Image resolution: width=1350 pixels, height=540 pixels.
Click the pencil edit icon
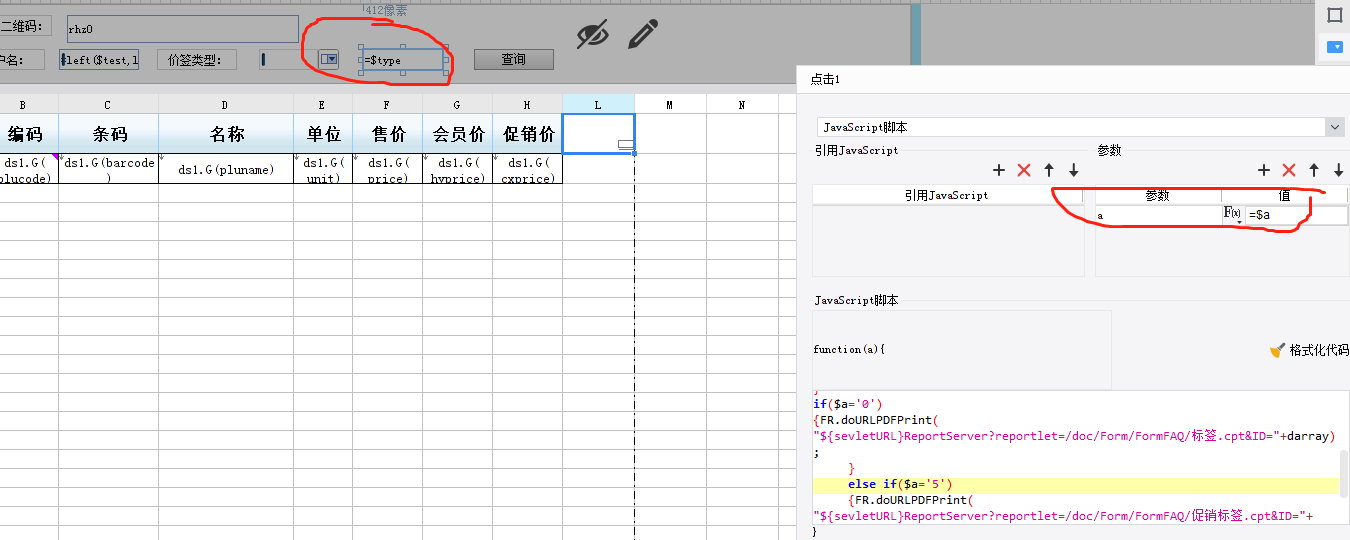(643, 34)
